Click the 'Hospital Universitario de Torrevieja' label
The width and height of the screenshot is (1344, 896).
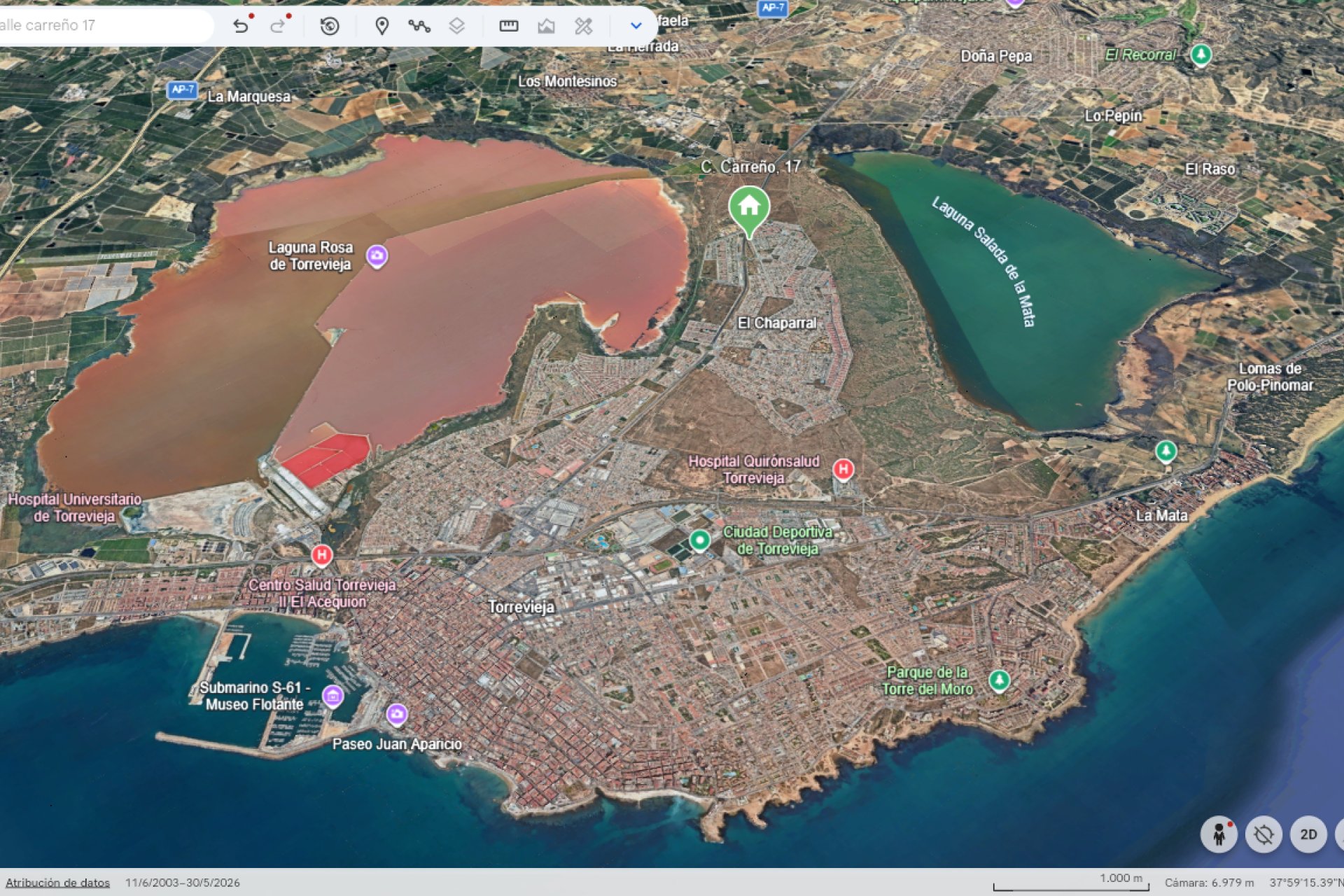75,507
